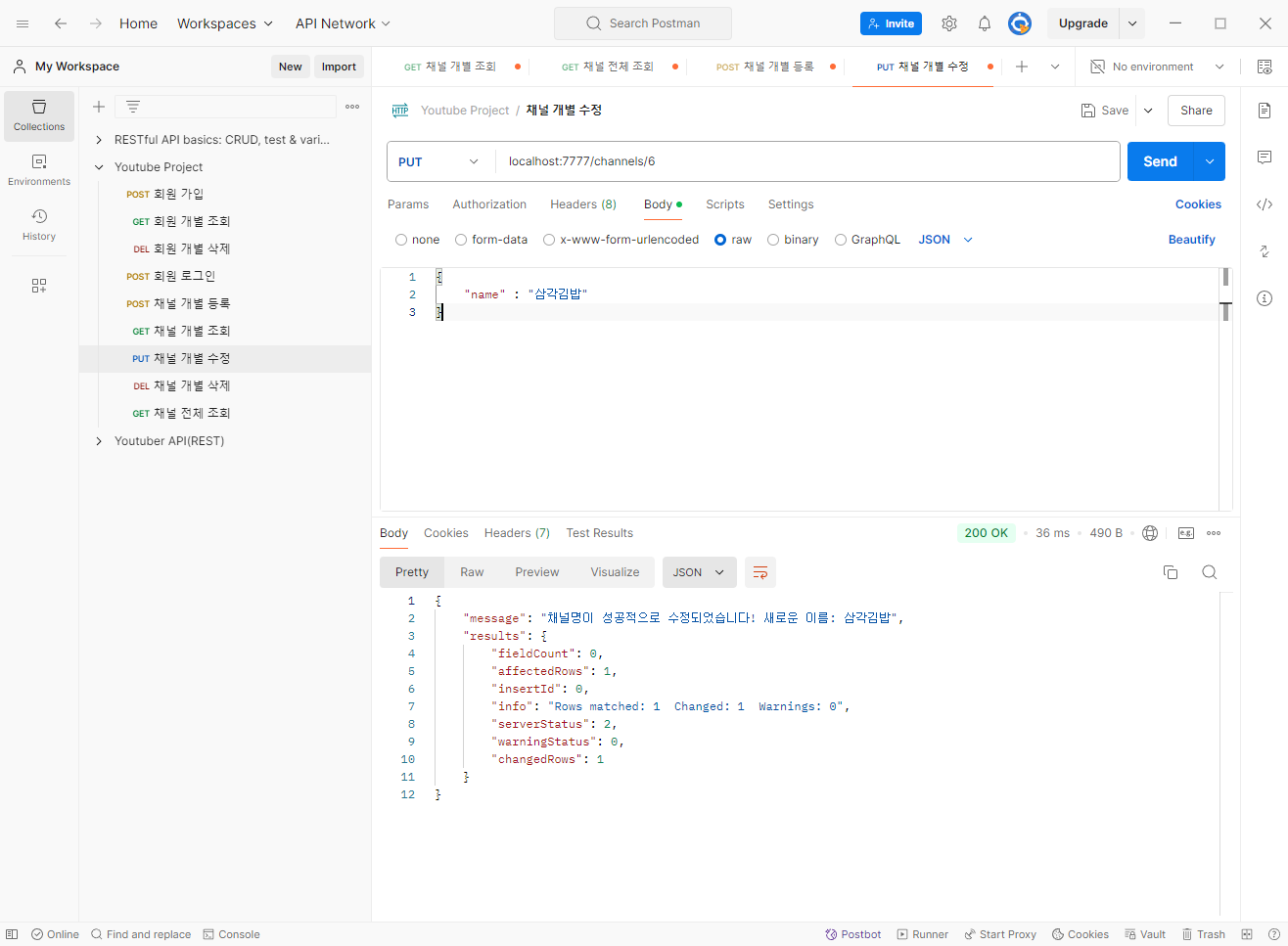
Task: Open related requests icon in right sidebar
Action: [x=1265, y=251]
